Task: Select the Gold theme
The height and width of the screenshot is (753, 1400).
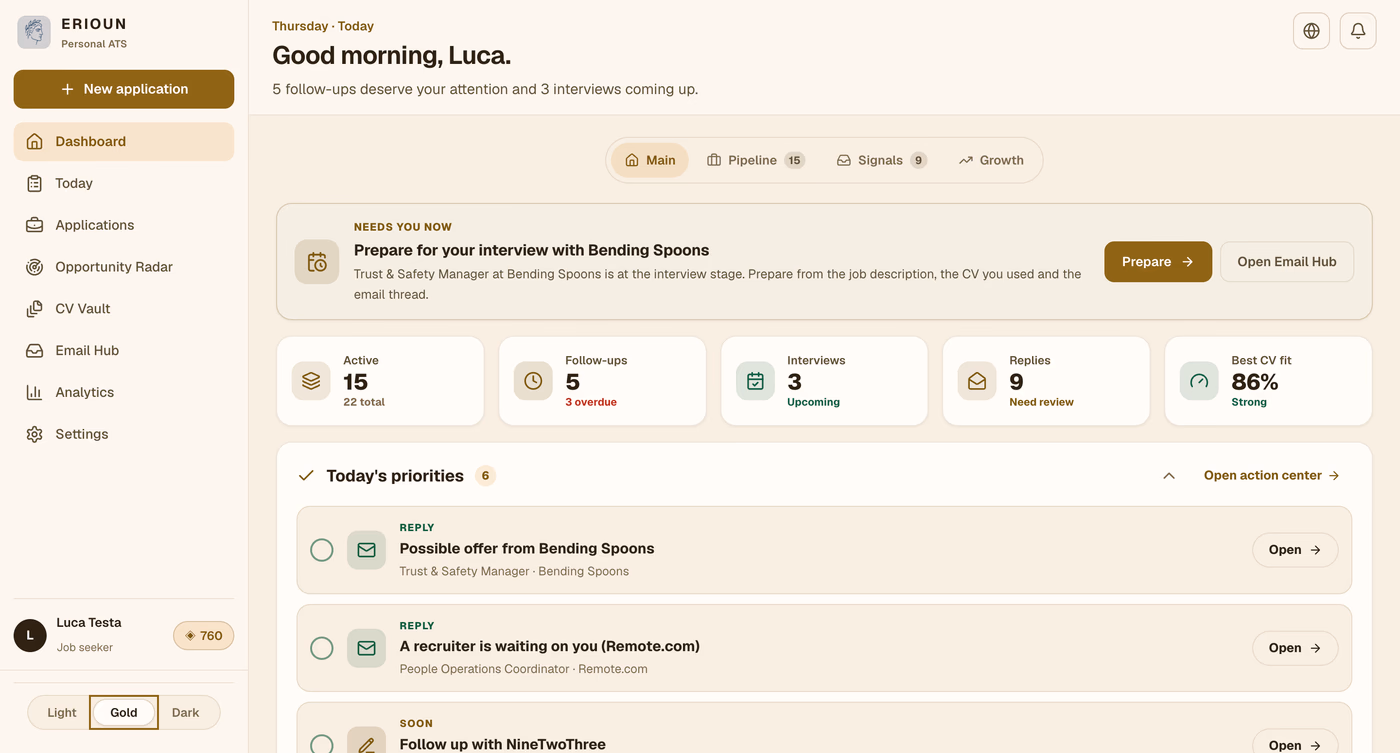Action: (x=124, y=713)
